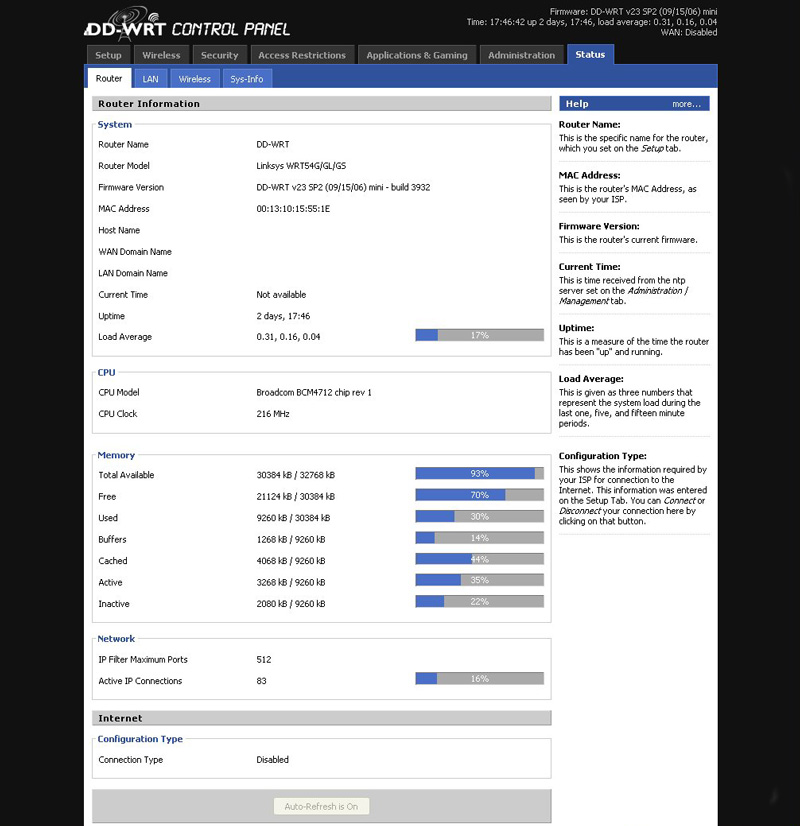Click CPU model Broadcom BCM4712 text

click(x=313, y=392)
